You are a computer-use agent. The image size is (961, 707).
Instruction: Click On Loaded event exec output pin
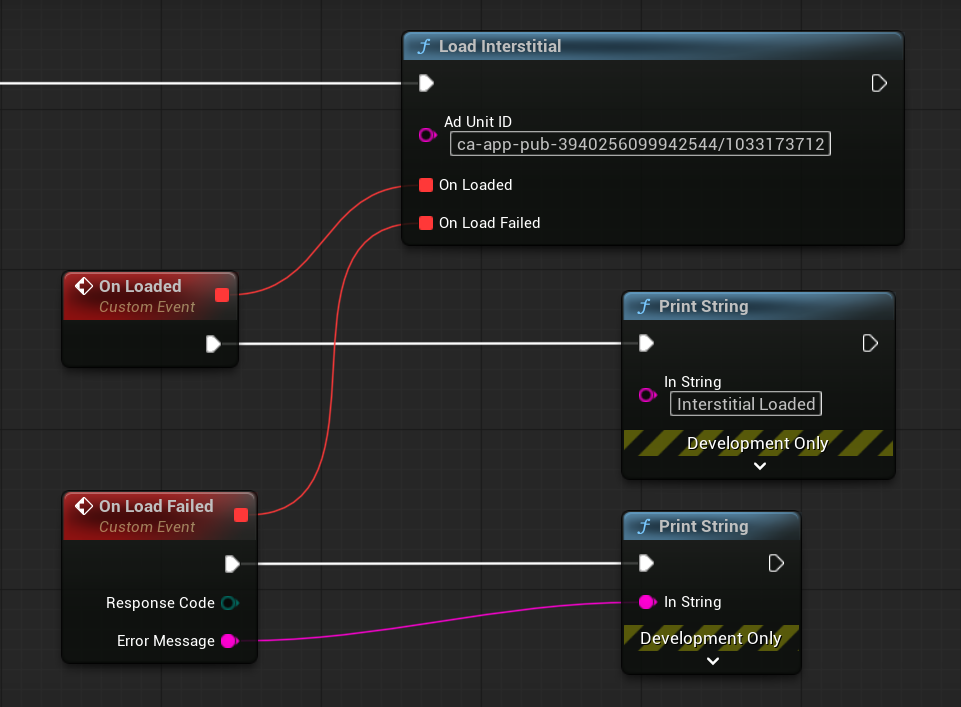tap(213, 344)
